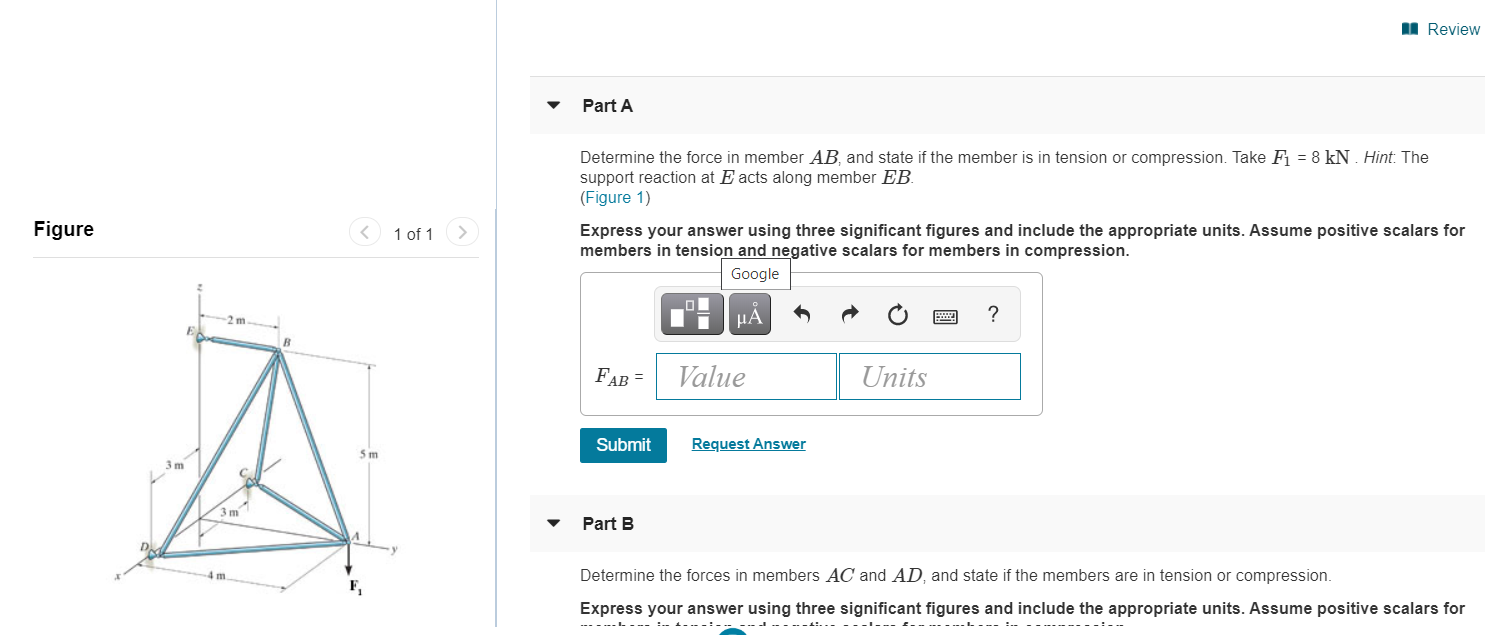This screenshot has height=635, width=1512.
Task: Click the Google tooltip label
Action: (x=755, y=273)
